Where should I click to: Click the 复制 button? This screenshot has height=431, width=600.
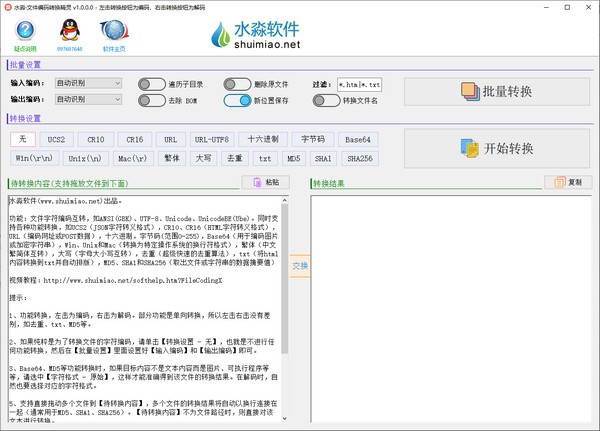coord(568,182)
